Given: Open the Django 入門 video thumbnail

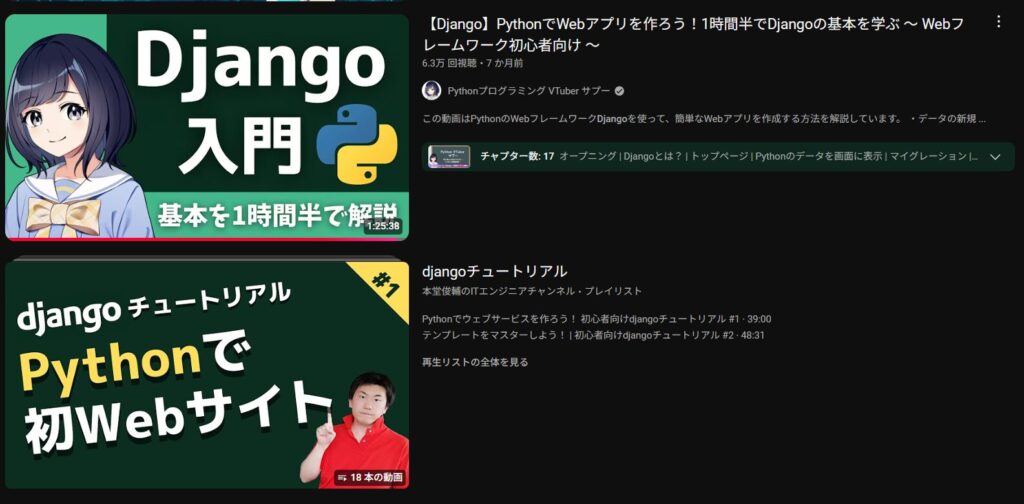Looking at the screenshot, I should click(x=207, y=127).
